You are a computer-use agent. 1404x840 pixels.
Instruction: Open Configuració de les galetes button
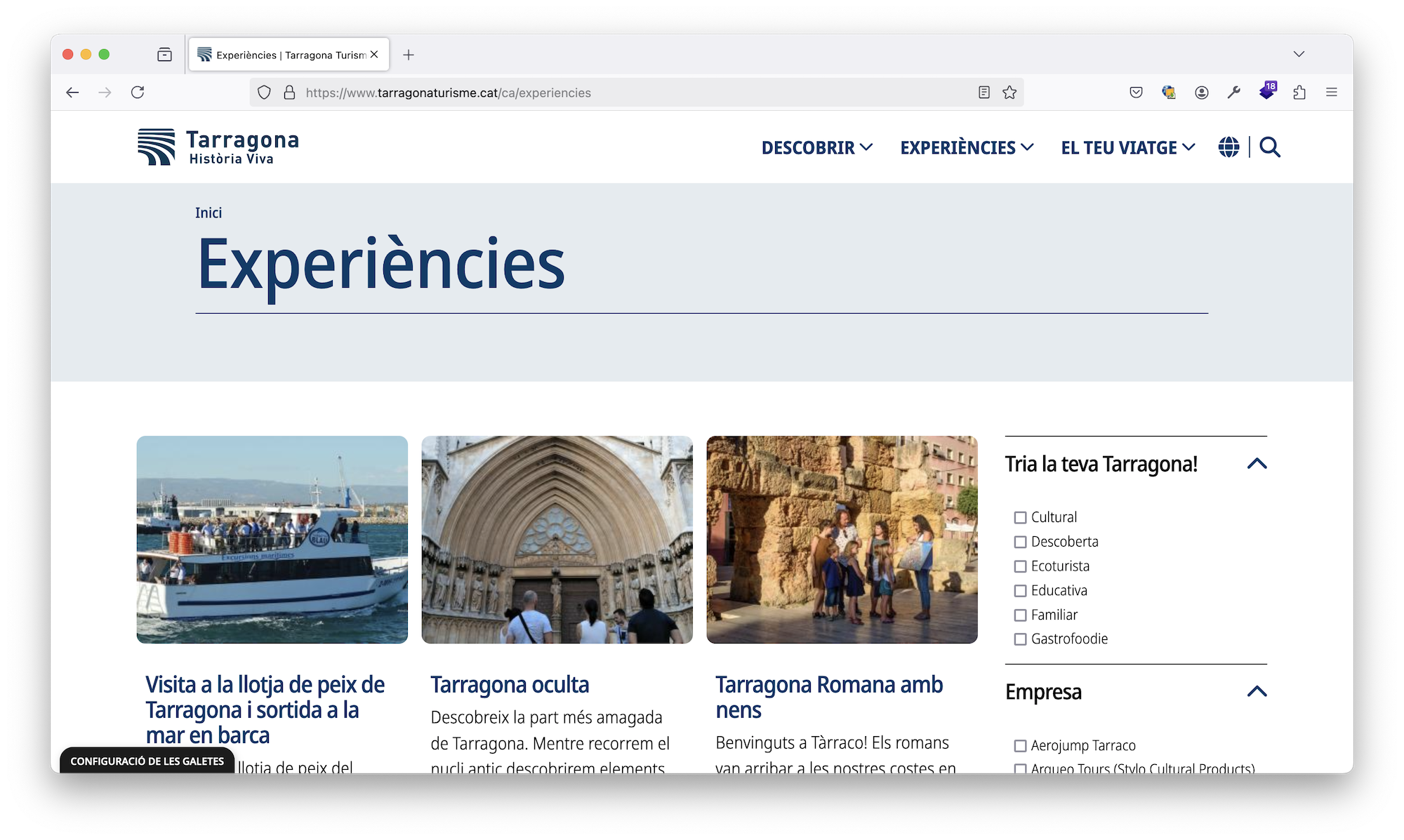click(x=147, y=761)
